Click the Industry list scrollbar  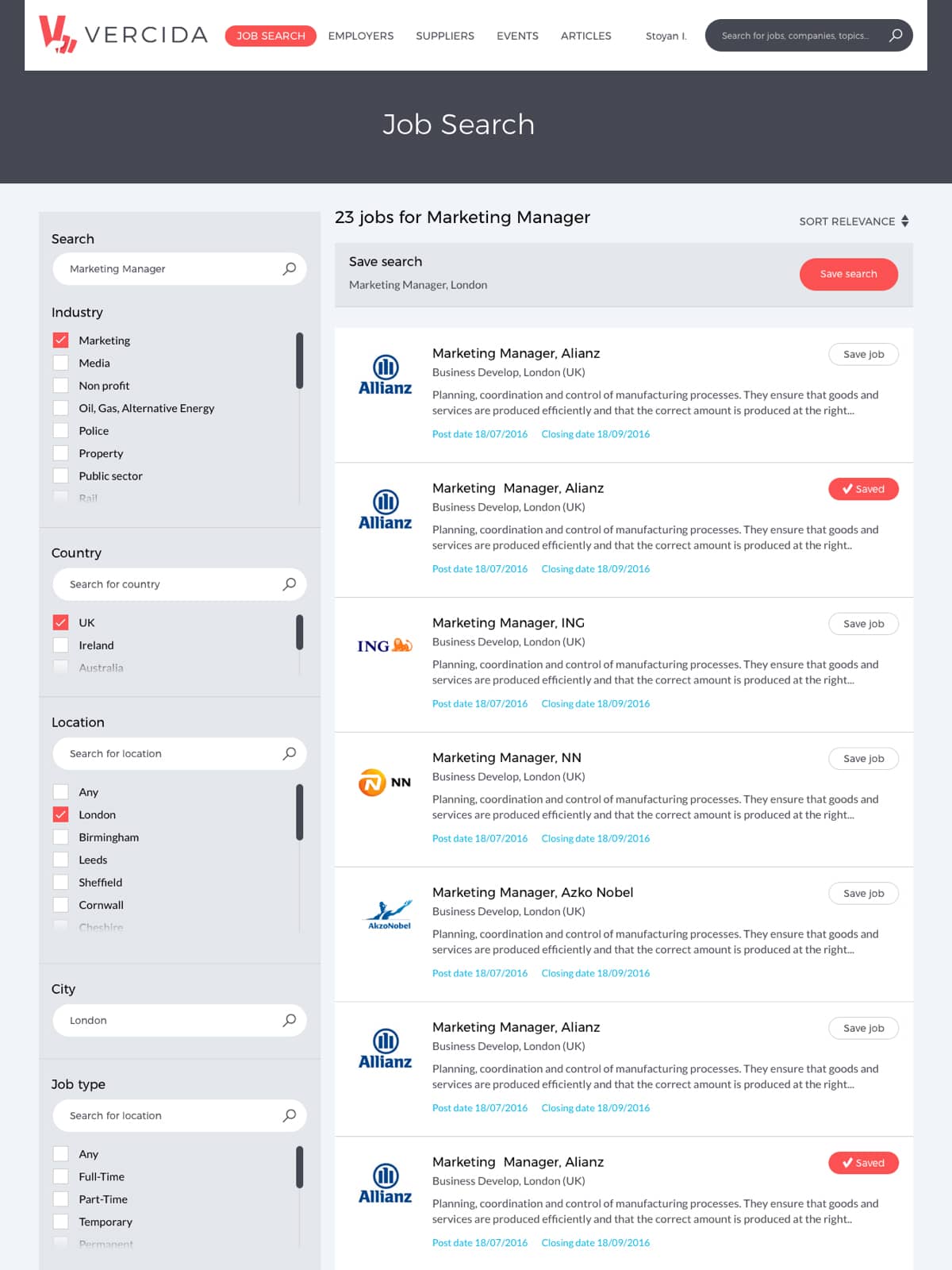point(300,361)
